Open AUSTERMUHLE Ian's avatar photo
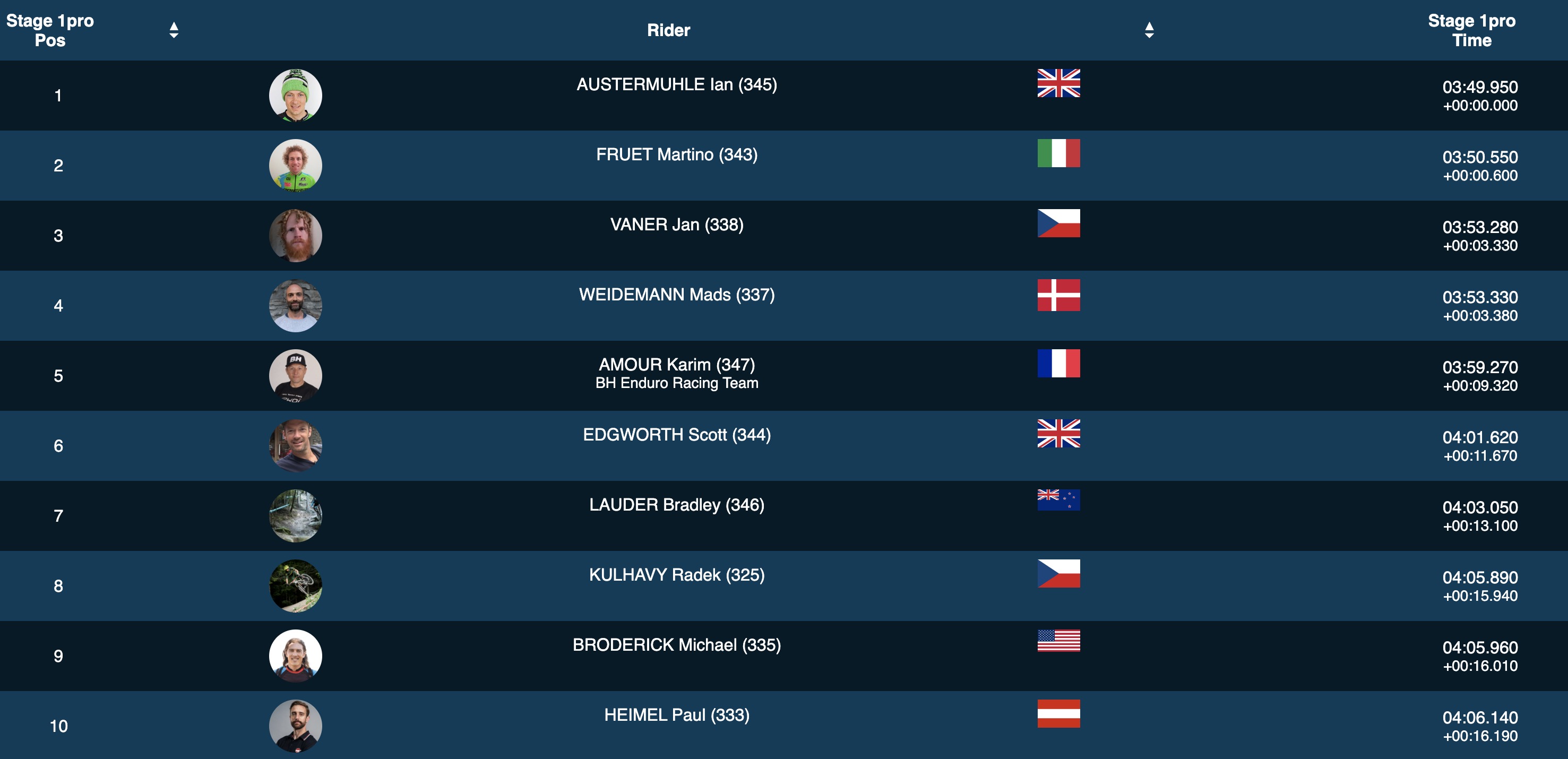The width and height of the screenshot is (1568, 759). pyautogui.click(x=295, y=96)
